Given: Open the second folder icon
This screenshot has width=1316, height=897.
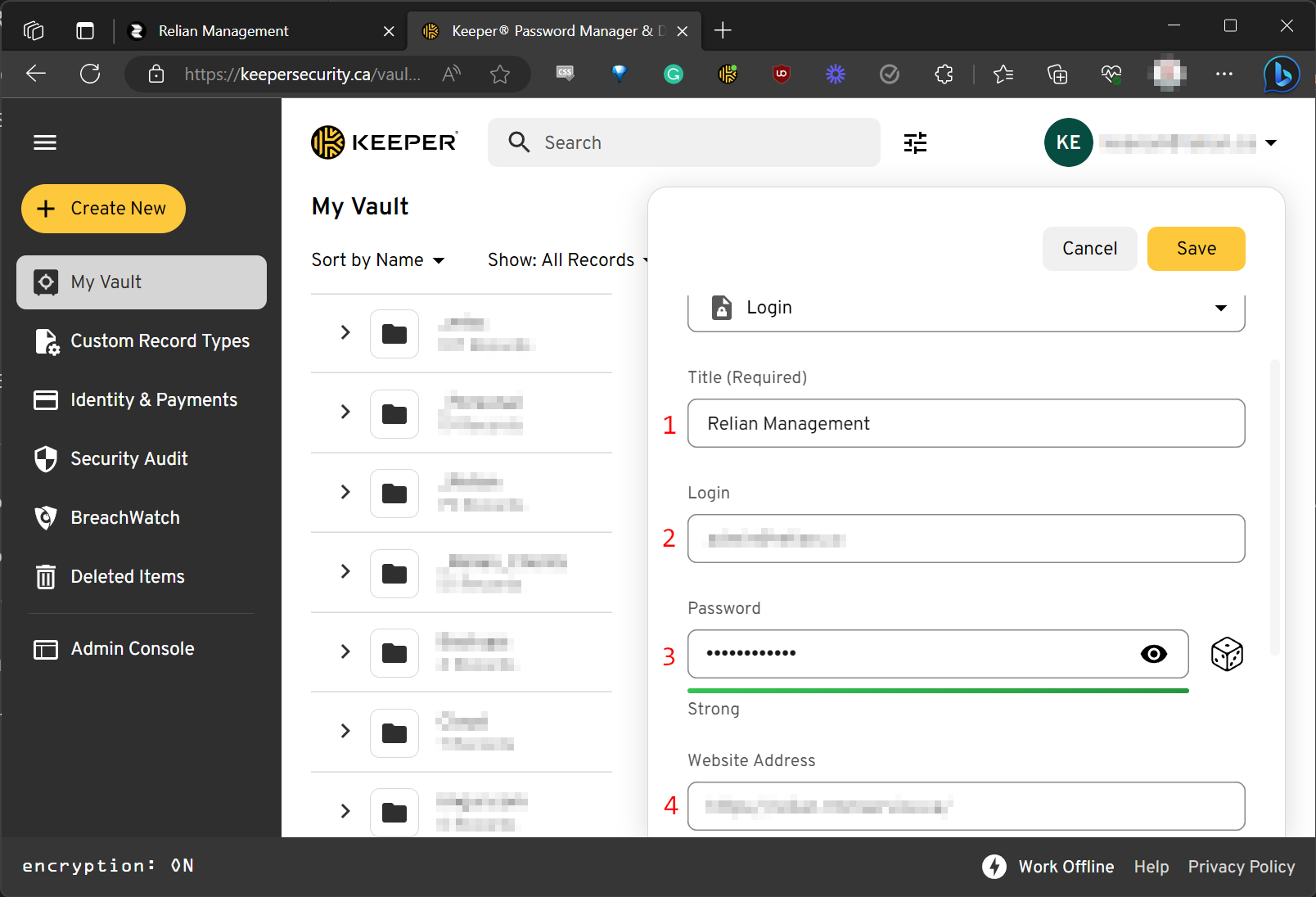Looking at the screenshot, I should tap(394, 414).
